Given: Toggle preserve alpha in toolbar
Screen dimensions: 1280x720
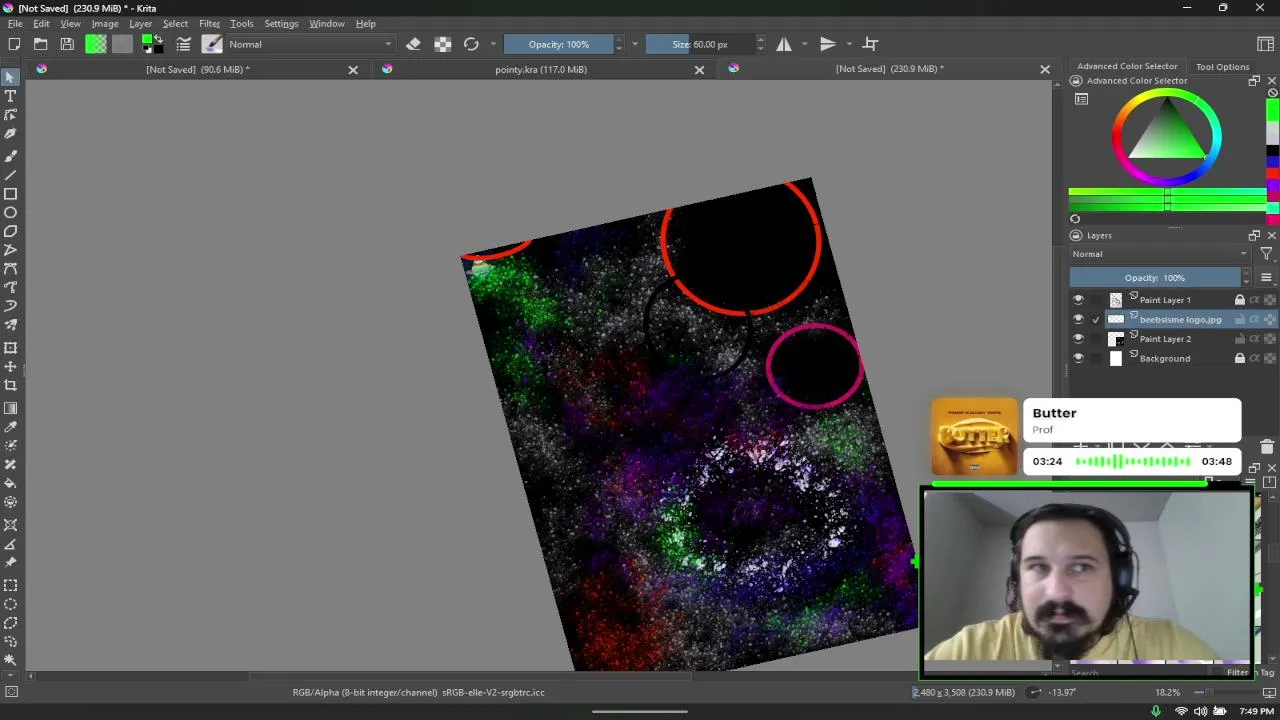Looking at the screenshot, I should tap(442, 44).
